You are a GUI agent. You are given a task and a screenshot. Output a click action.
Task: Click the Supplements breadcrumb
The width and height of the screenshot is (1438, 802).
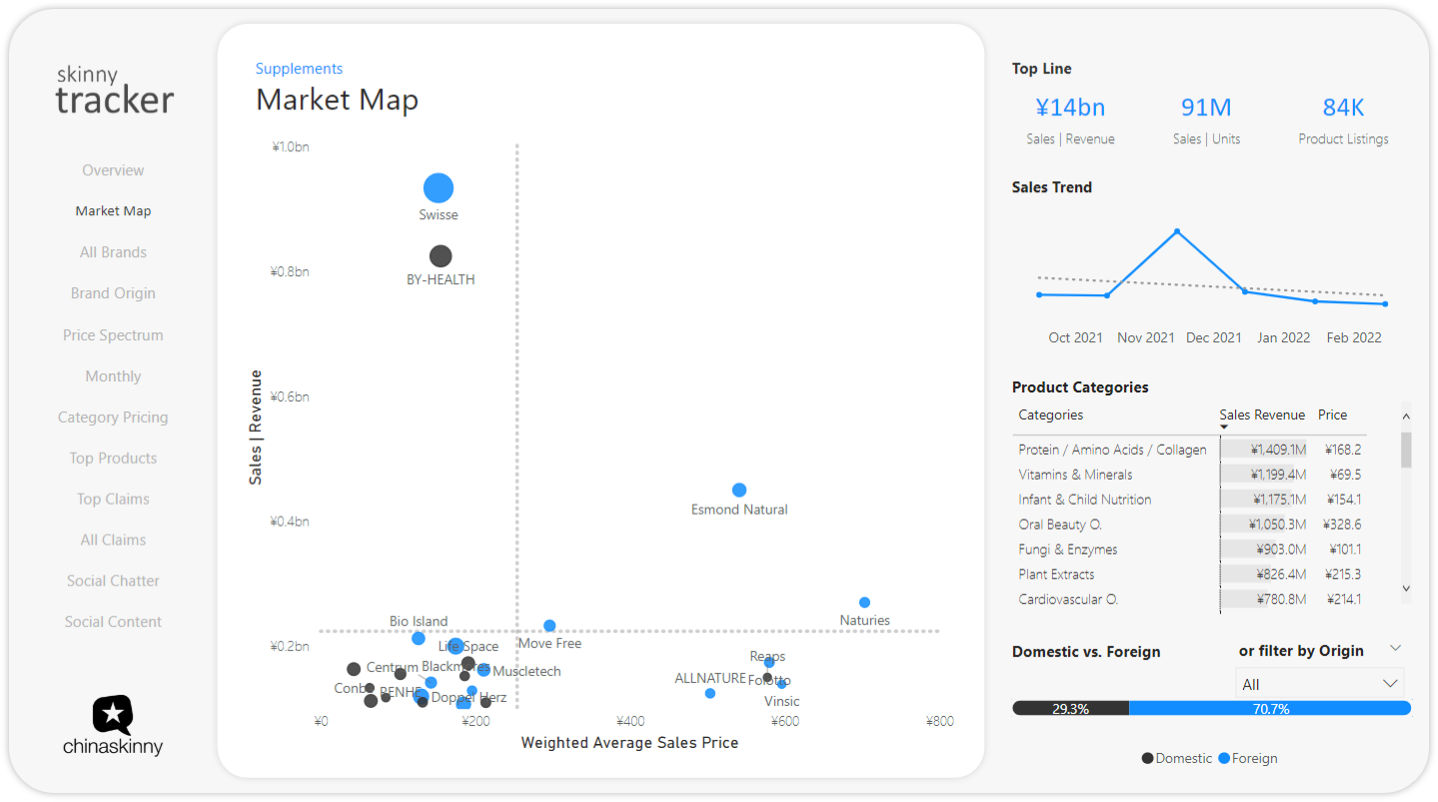[299, 69]
